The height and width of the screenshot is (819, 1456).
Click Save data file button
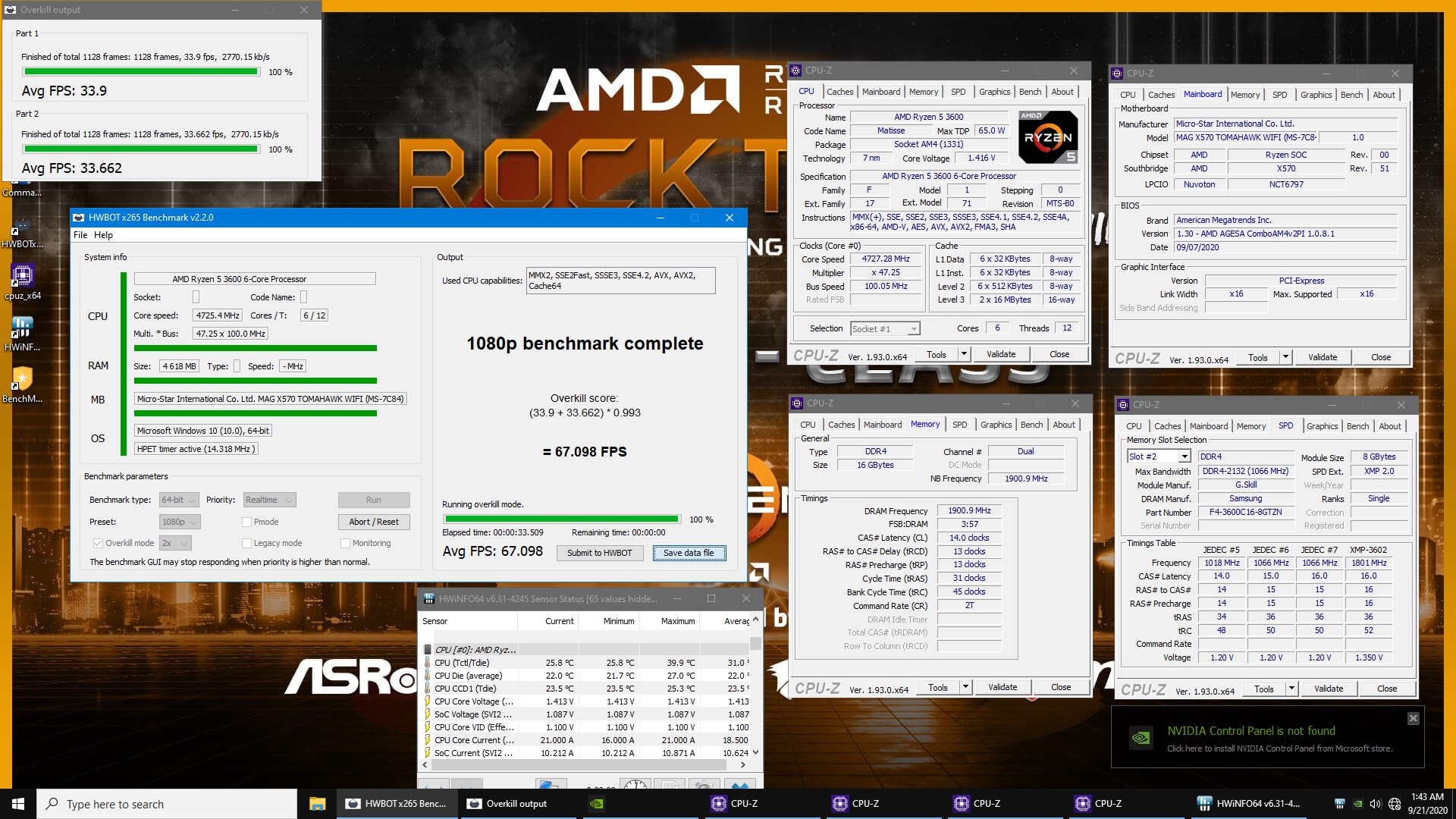[689, 553]
